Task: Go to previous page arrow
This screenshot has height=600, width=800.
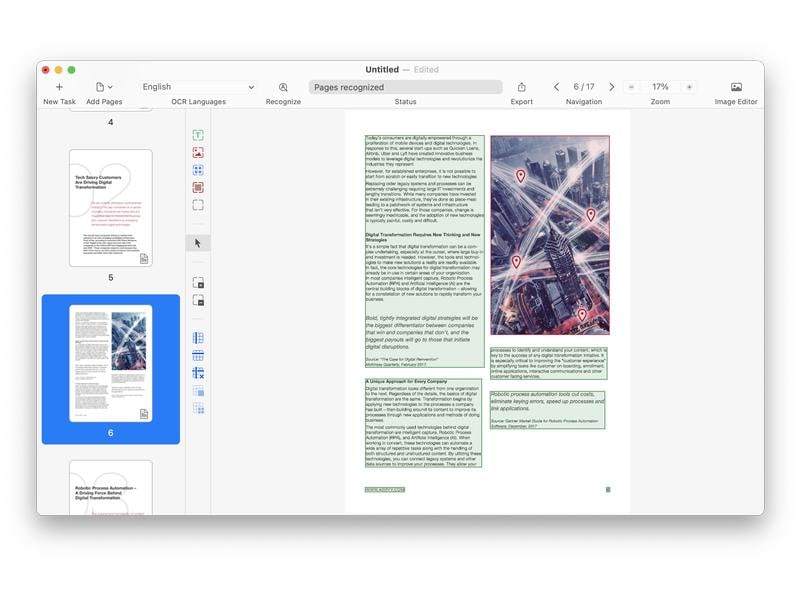Action: tap(557, 87)
